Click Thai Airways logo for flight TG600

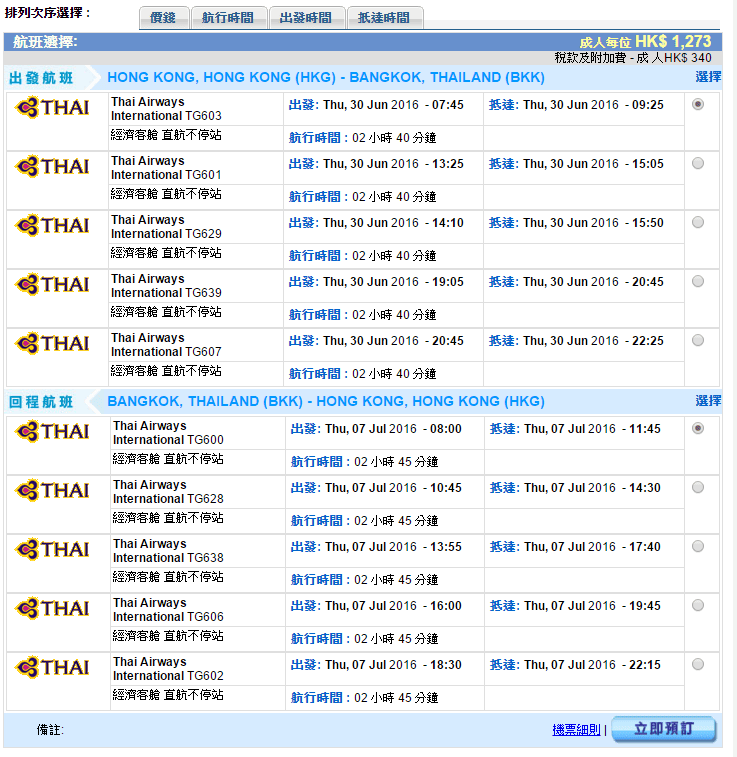tap(53, 432)
